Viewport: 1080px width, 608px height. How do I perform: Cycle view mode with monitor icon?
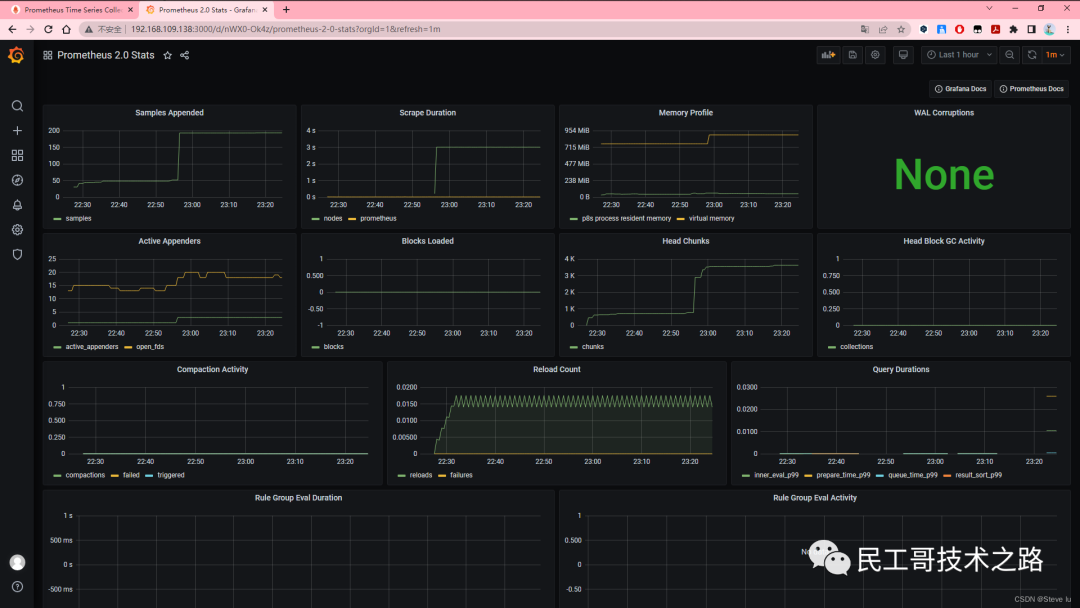903,55
